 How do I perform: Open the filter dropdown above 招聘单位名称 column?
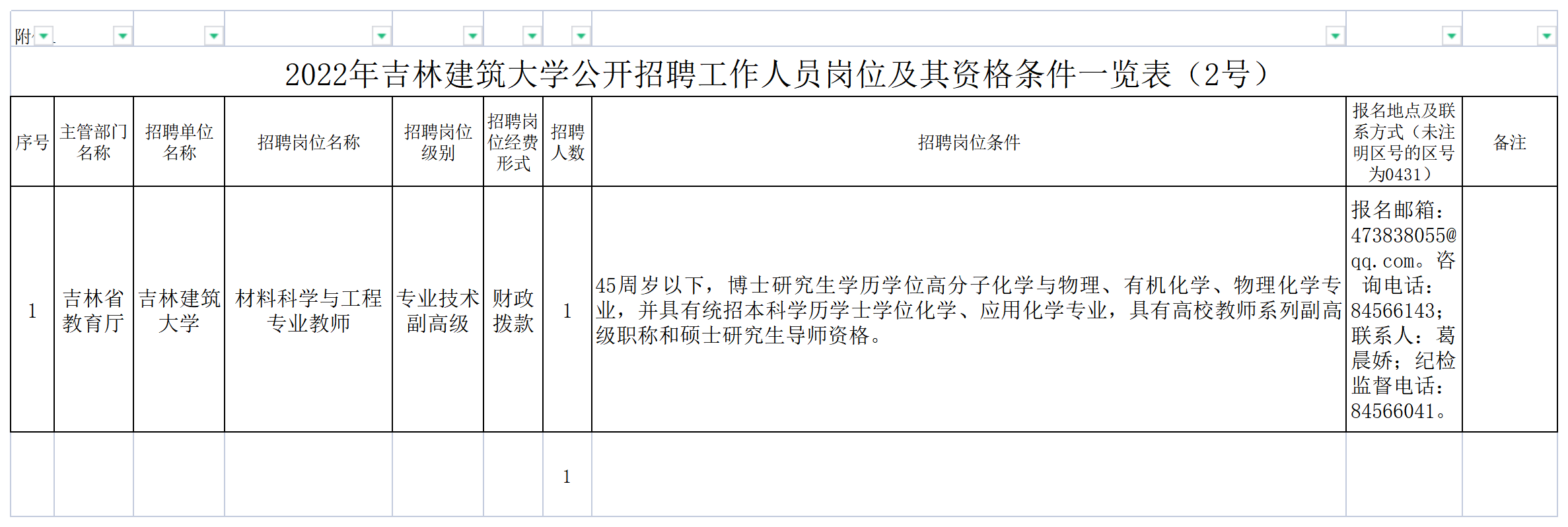[x=214, y=36]
